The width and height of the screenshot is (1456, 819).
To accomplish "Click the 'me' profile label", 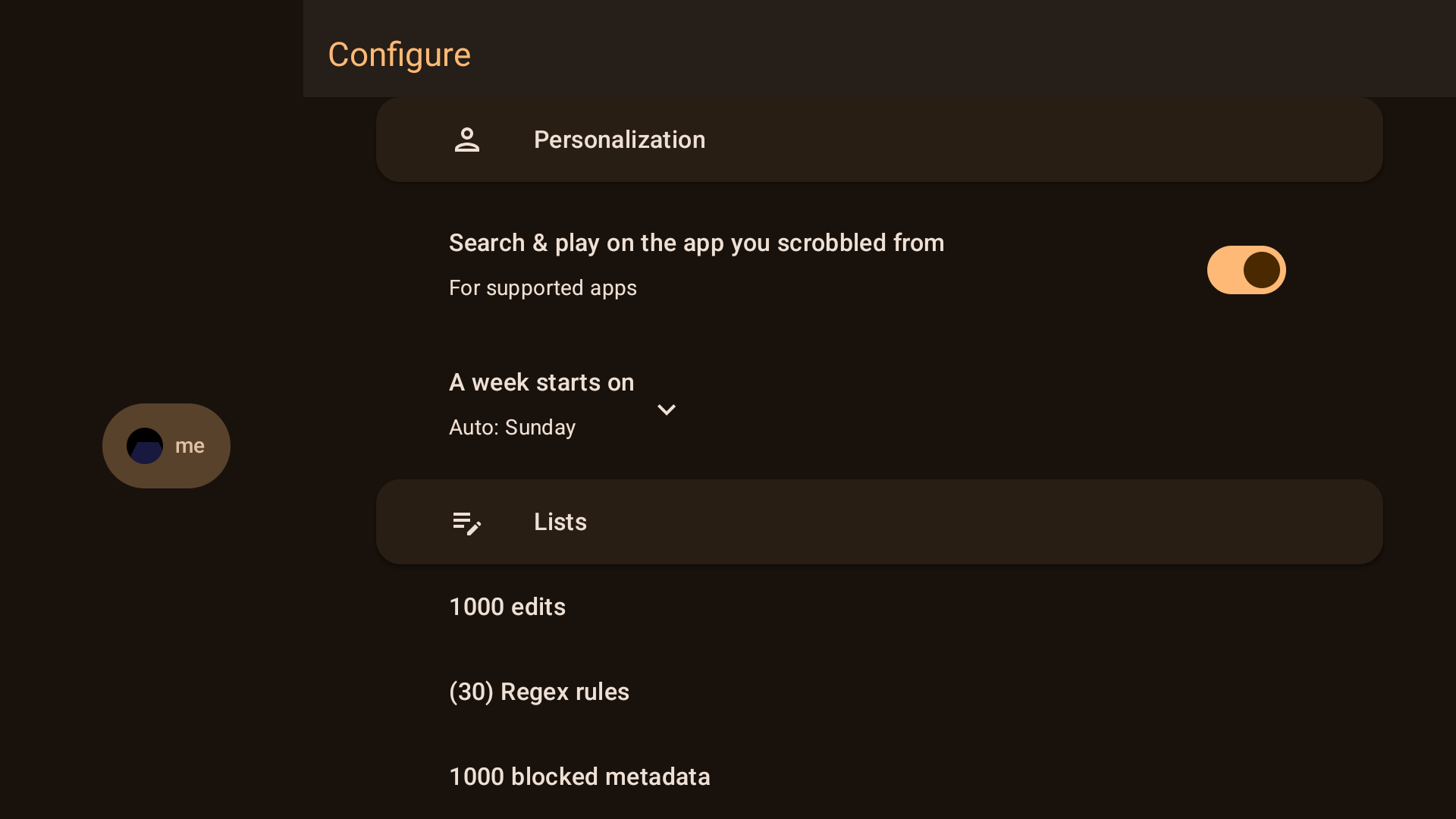I will point(190,446).
